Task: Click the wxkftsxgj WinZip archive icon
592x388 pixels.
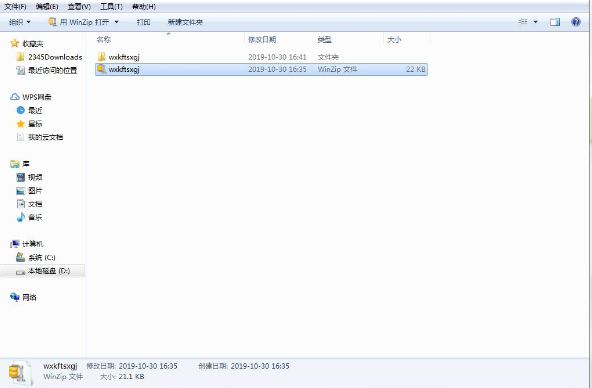Action: (x=101, y=69)
